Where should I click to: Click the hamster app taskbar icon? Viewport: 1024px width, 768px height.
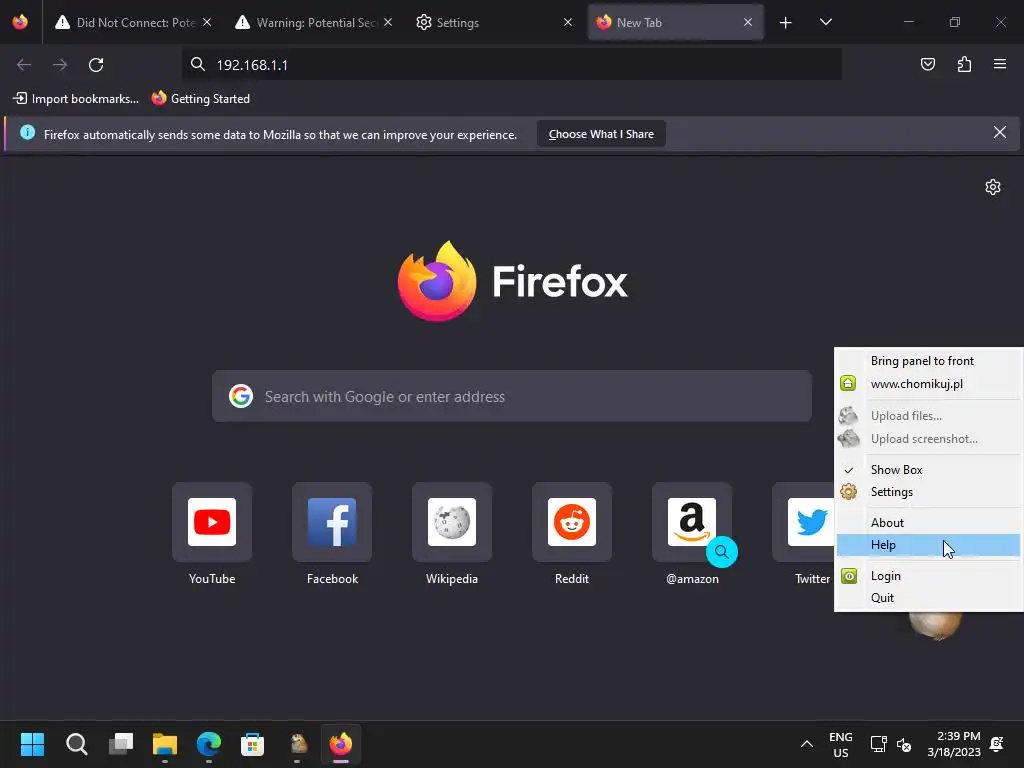[x=298, y=744]
